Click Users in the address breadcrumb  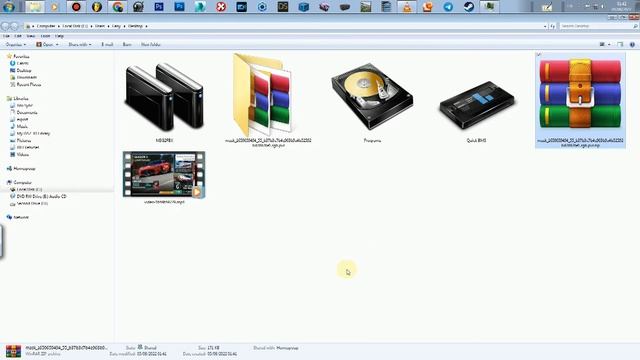[x=100, y=26]
